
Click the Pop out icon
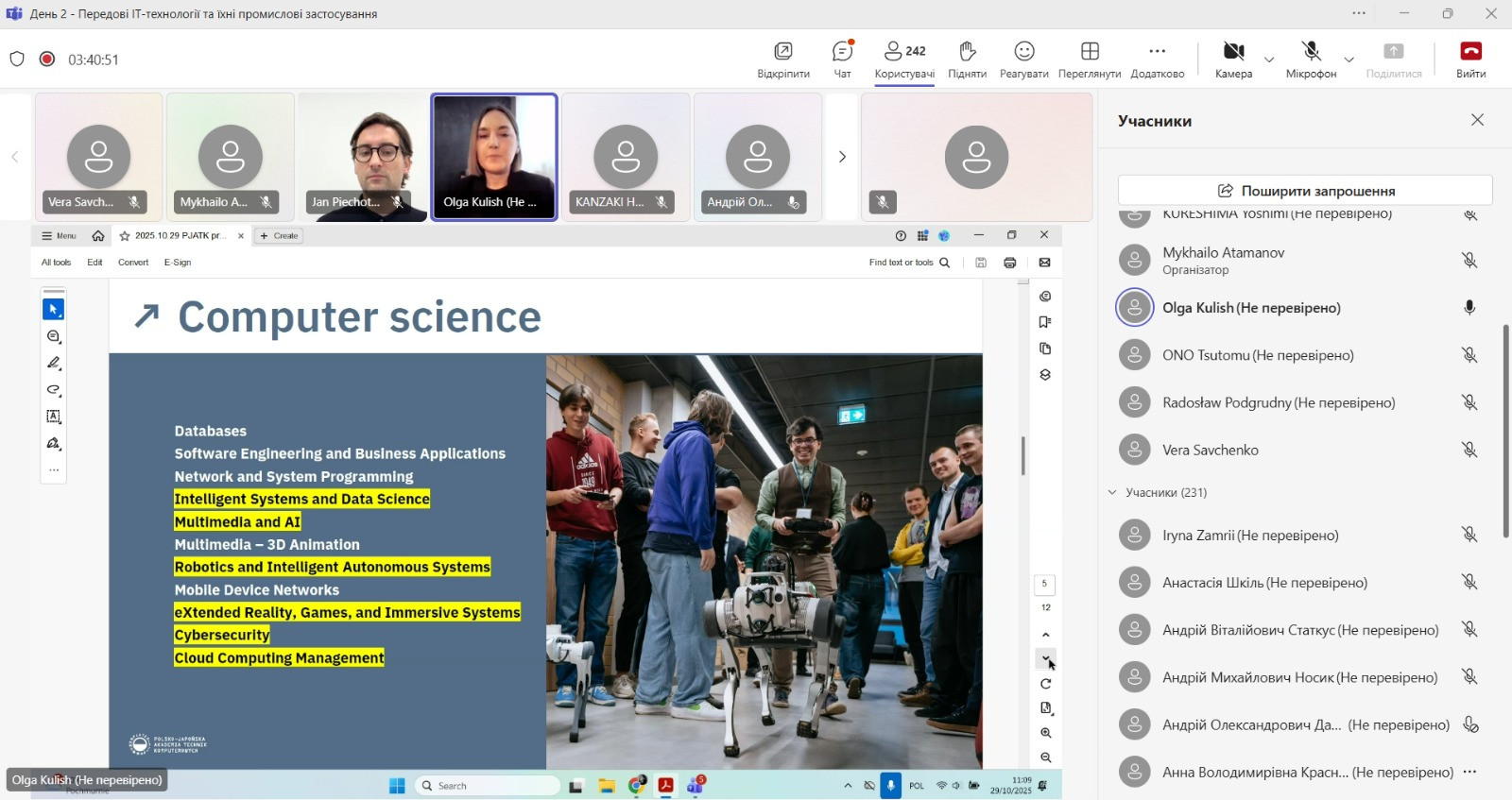[x=782, y=59]
